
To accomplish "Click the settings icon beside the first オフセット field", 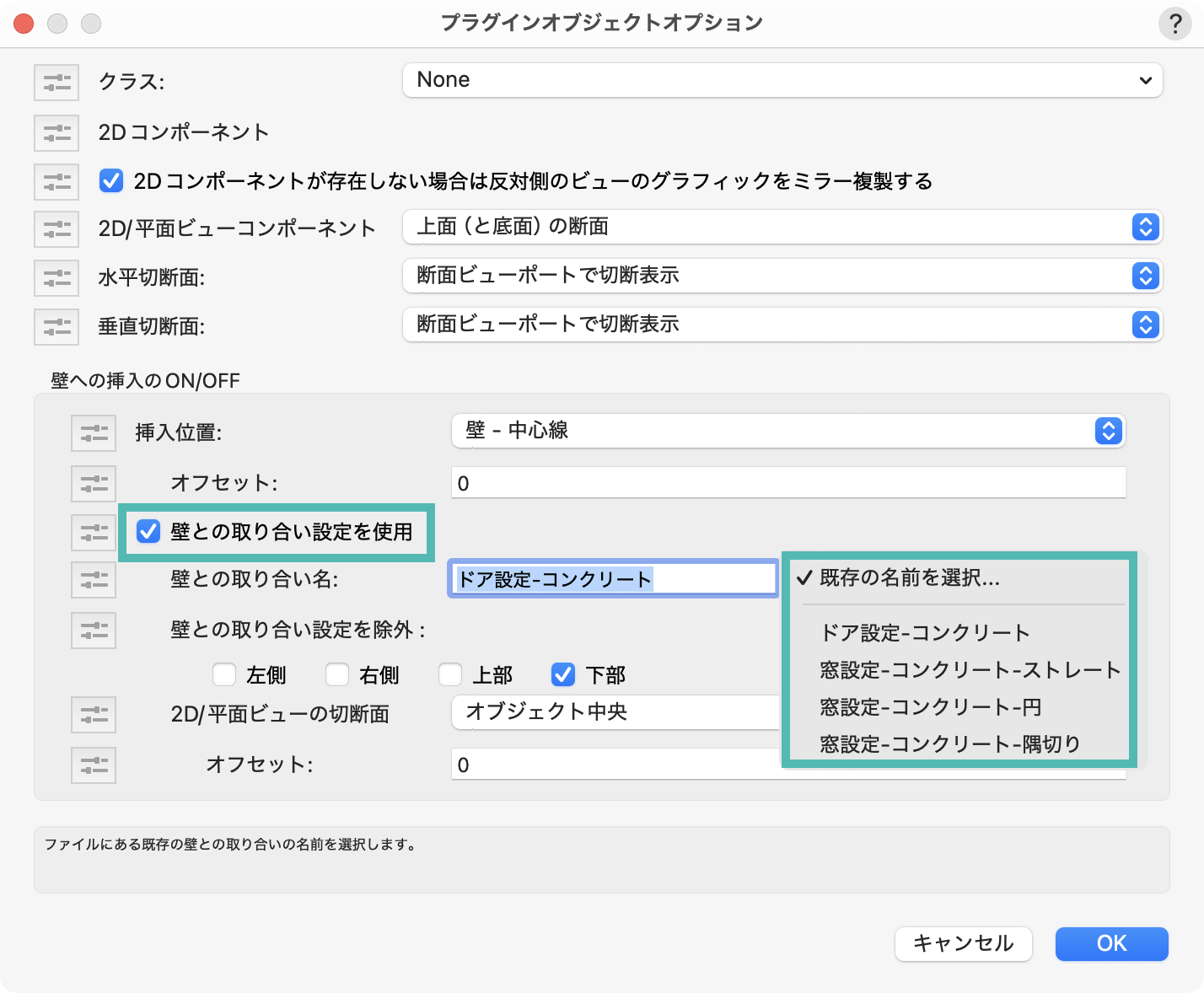I will pos(94,484).
